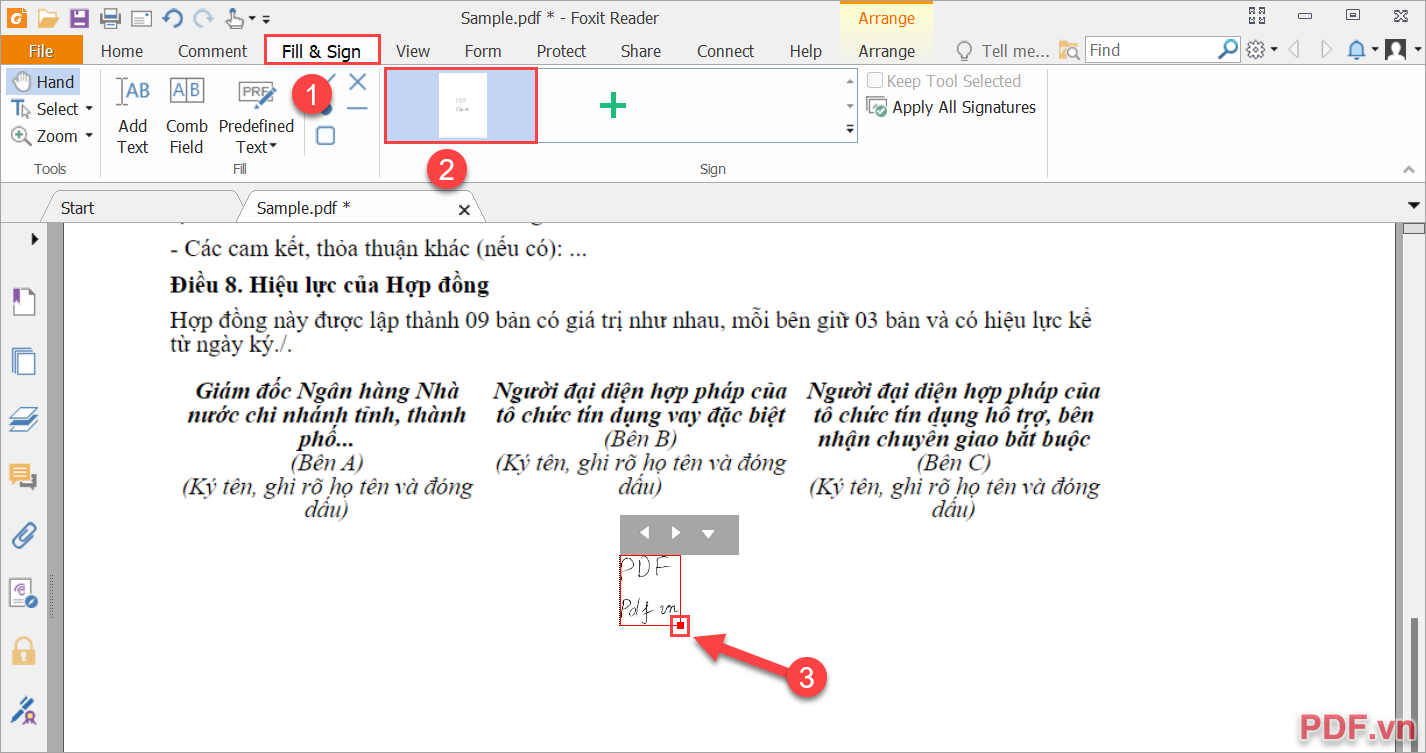Select the rounded rectangle fill tool

coord(326,136)
